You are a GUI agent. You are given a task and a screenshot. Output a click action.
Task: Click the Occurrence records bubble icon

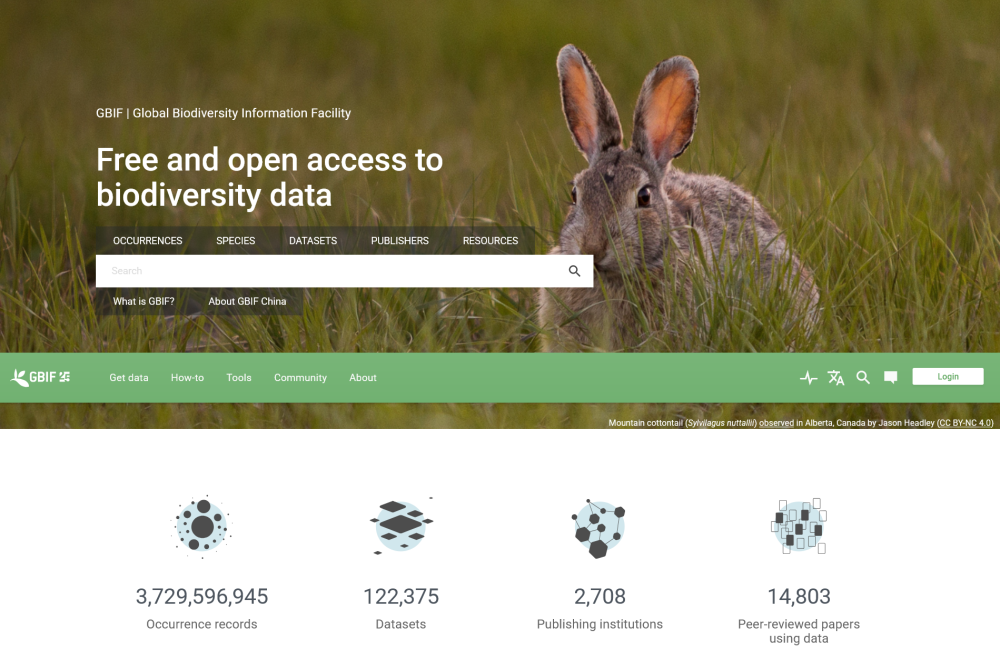pos(202,526)
